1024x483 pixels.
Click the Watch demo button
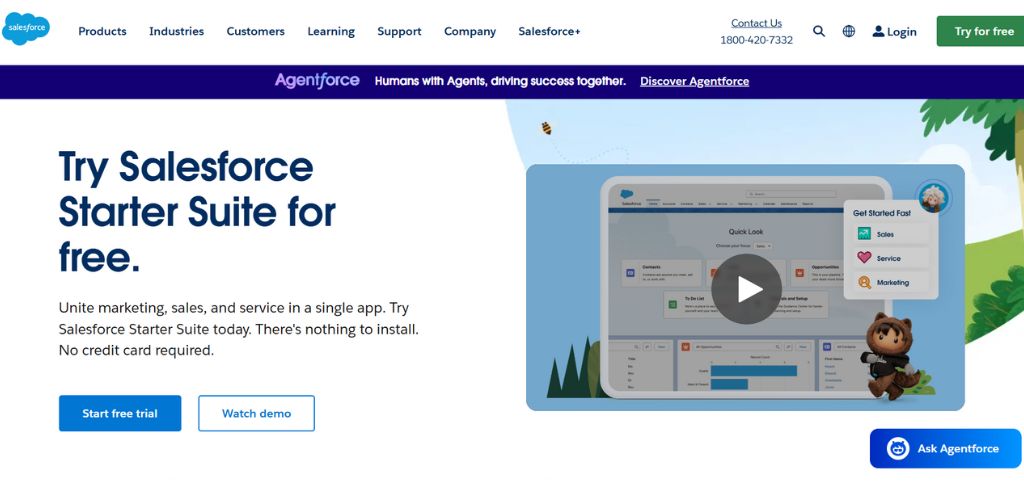pos(257,413)
